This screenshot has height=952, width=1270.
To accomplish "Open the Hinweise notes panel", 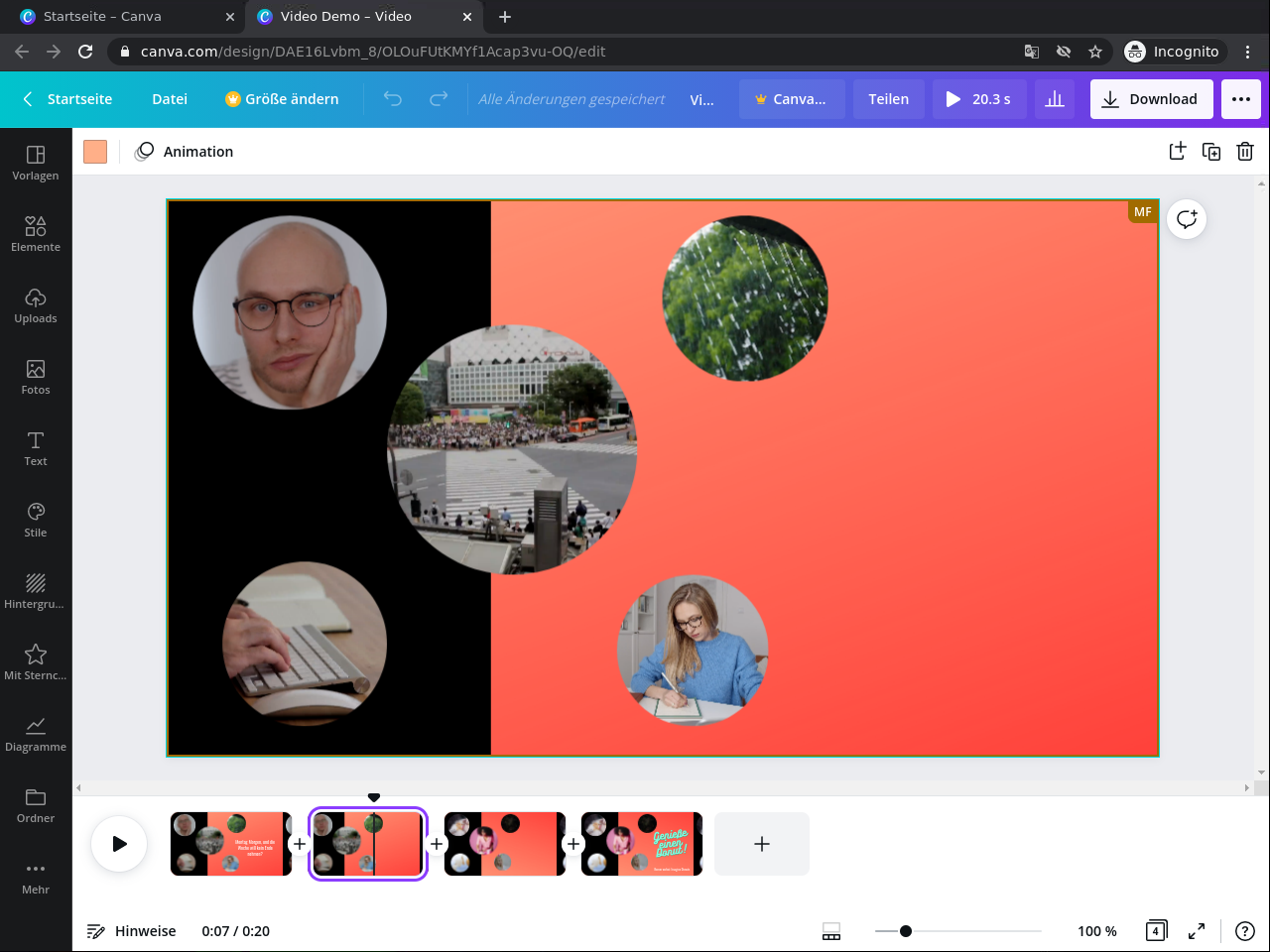I will (132, 931).
